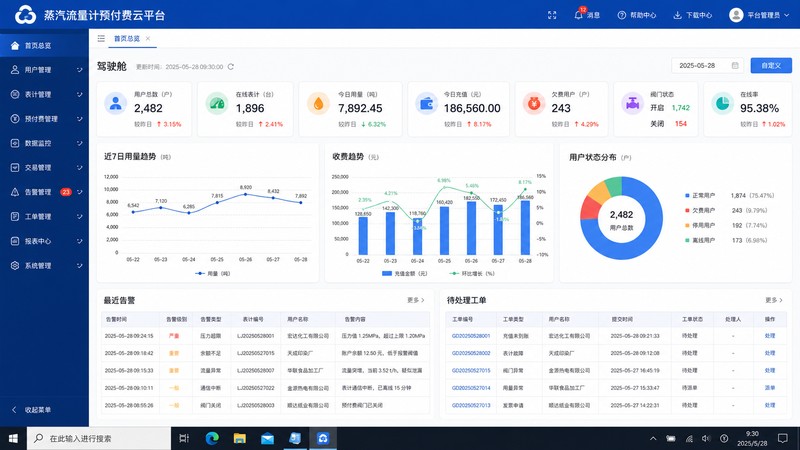Open 表计管理 sidebar menu
The image size is (800, 450).
coord(44,94)
